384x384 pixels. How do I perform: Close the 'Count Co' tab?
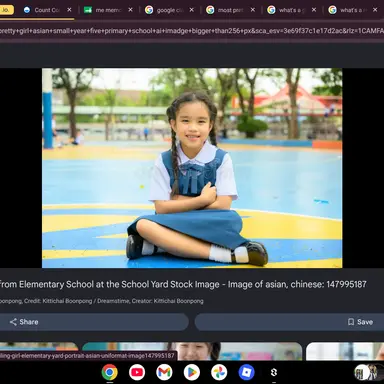pyautogui.click(x=69, y=10)
